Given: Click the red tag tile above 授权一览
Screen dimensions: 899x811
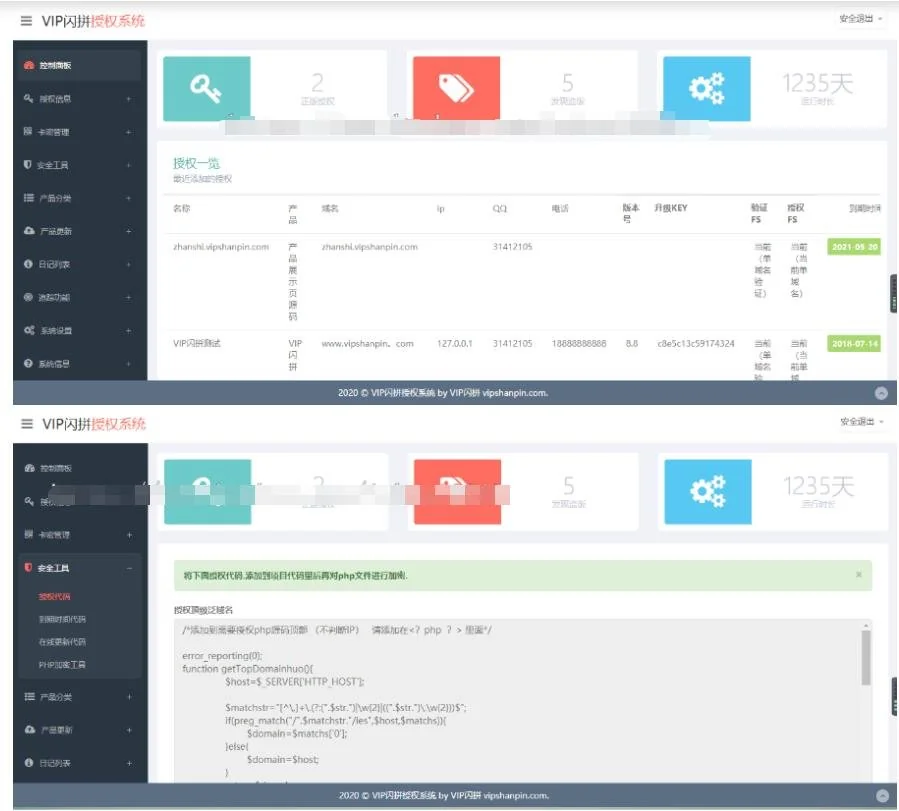Looking at the screenshot, I should 456,89.
